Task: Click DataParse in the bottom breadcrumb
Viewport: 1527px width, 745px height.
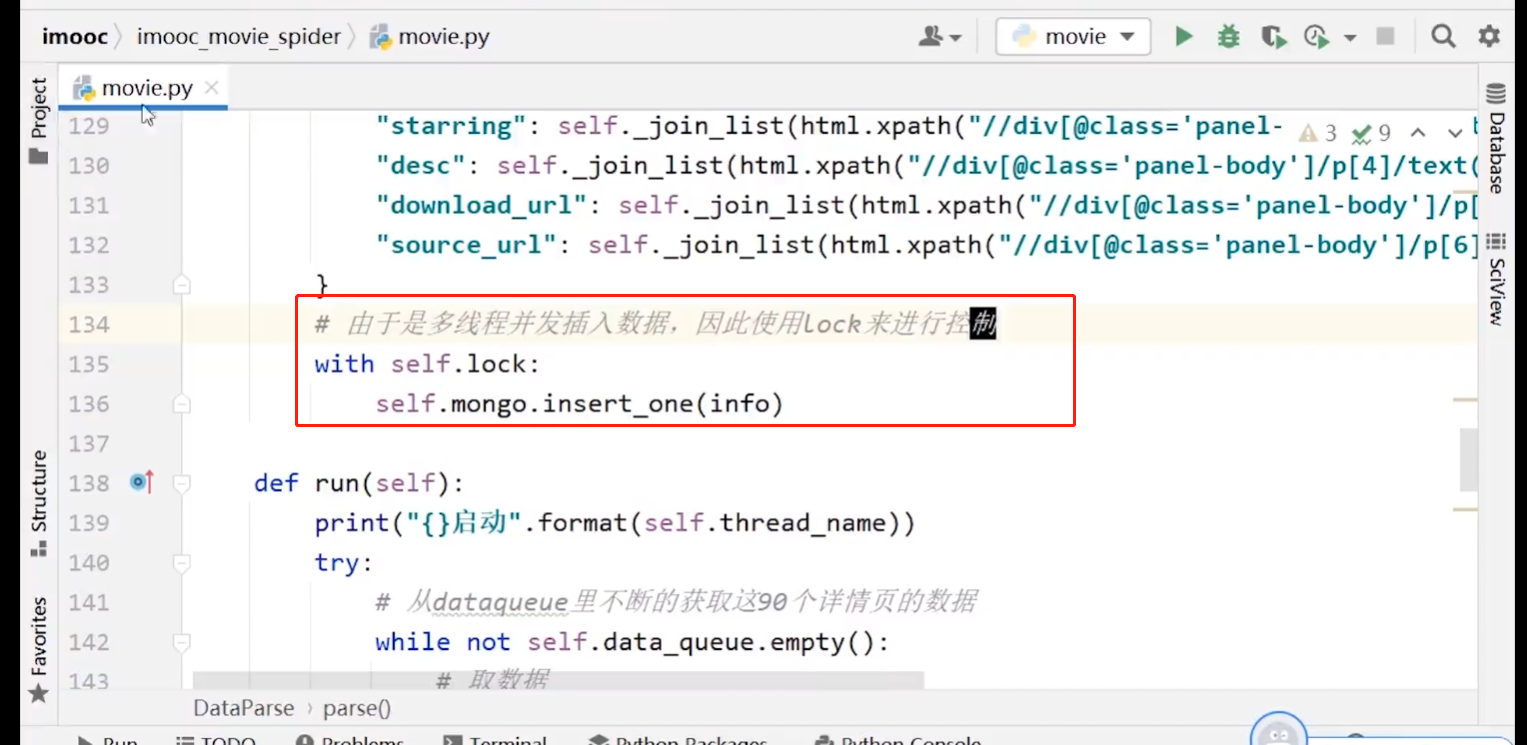Action: [244, 708]
